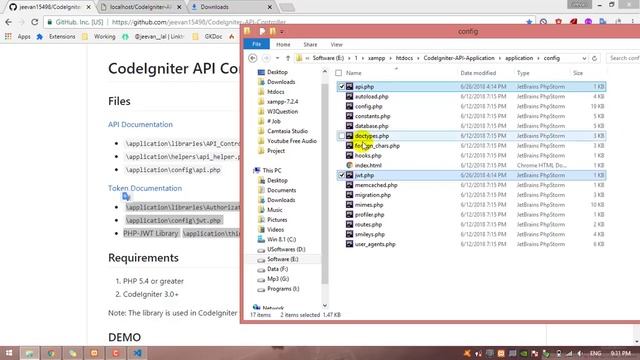The height and width of the screenshot is (360, 640).
Task: Open Visual Studio Code from taskbar
Action: (138, 353)
